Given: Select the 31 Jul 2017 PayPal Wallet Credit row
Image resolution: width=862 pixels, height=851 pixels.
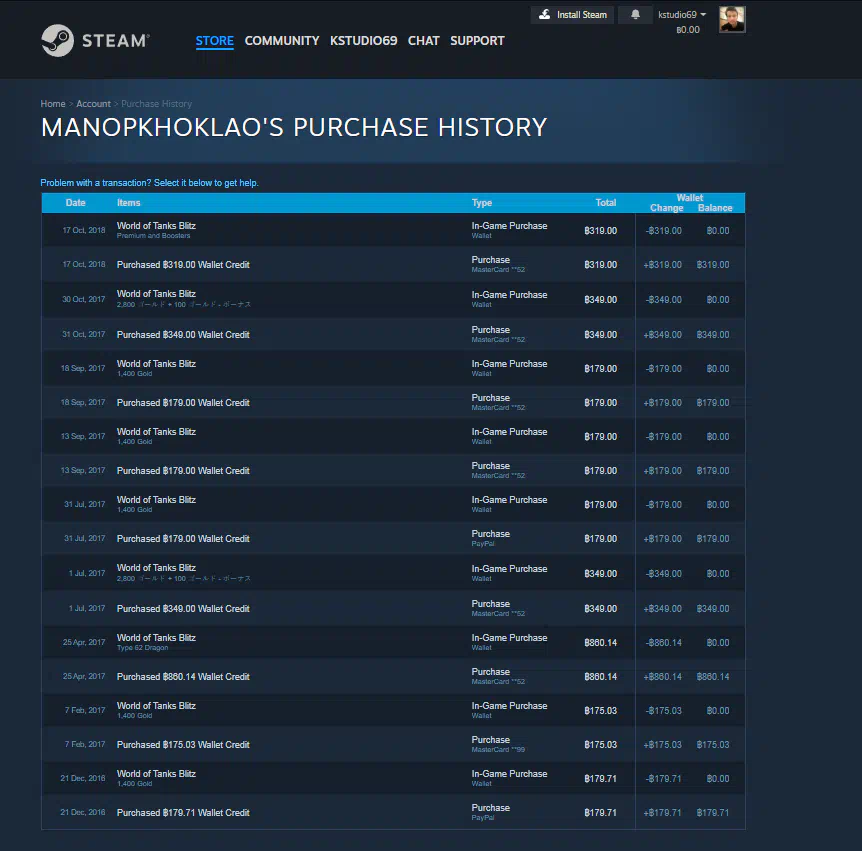Looking at the screenshot, I should pos(393,538).
